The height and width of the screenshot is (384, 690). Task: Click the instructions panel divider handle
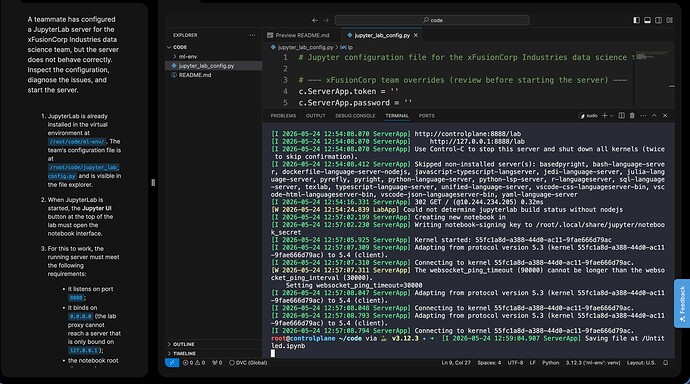(x=153, y=183)
